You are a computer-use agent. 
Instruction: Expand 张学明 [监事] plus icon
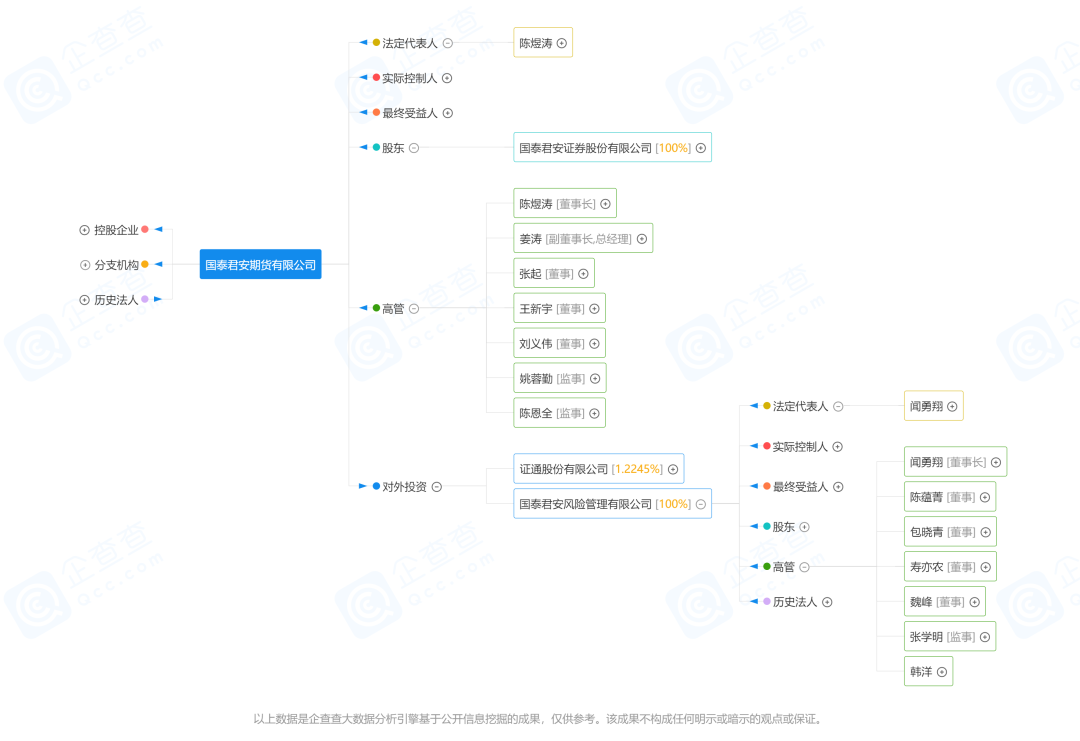click(985, 637)
